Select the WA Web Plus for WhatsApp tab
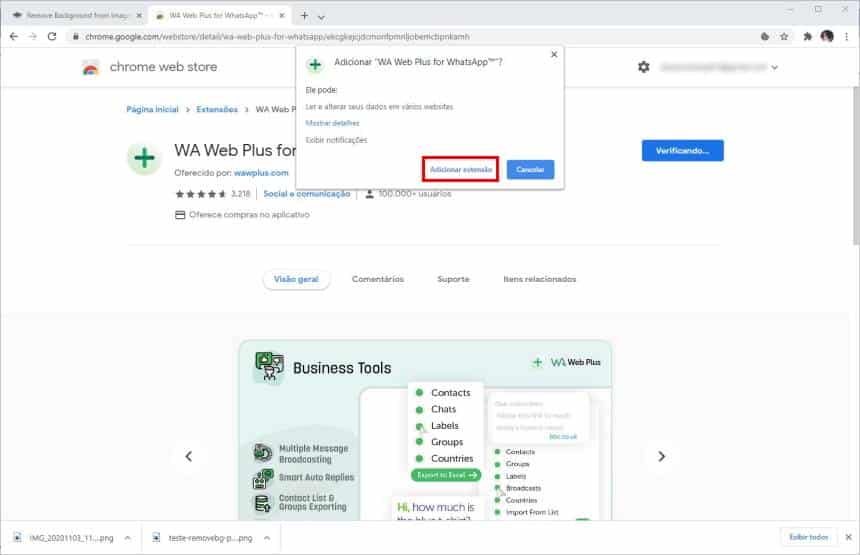The width and height of the screenshot is (860, 555). point(219,15)
